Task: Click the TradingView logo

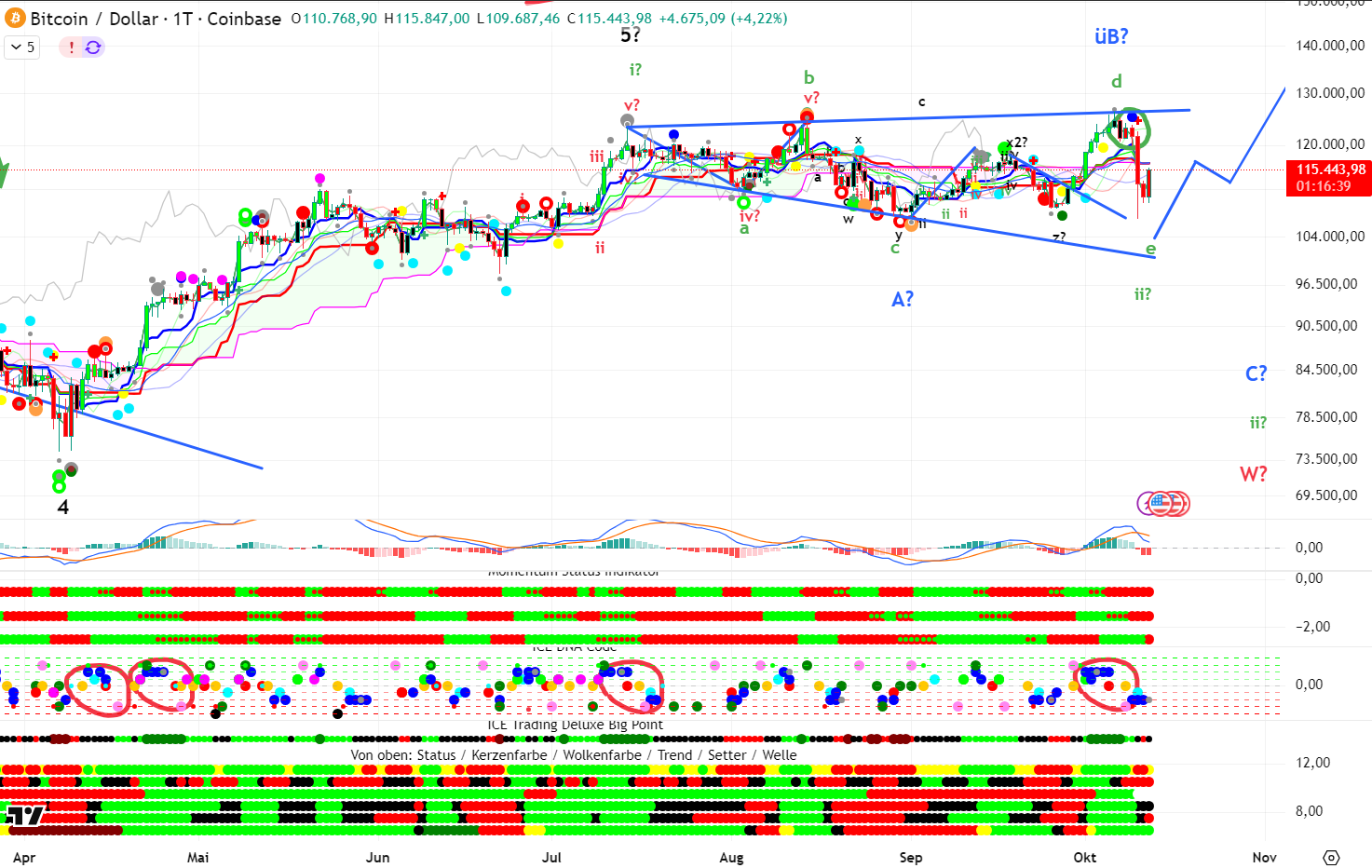Action: (25, 816)
